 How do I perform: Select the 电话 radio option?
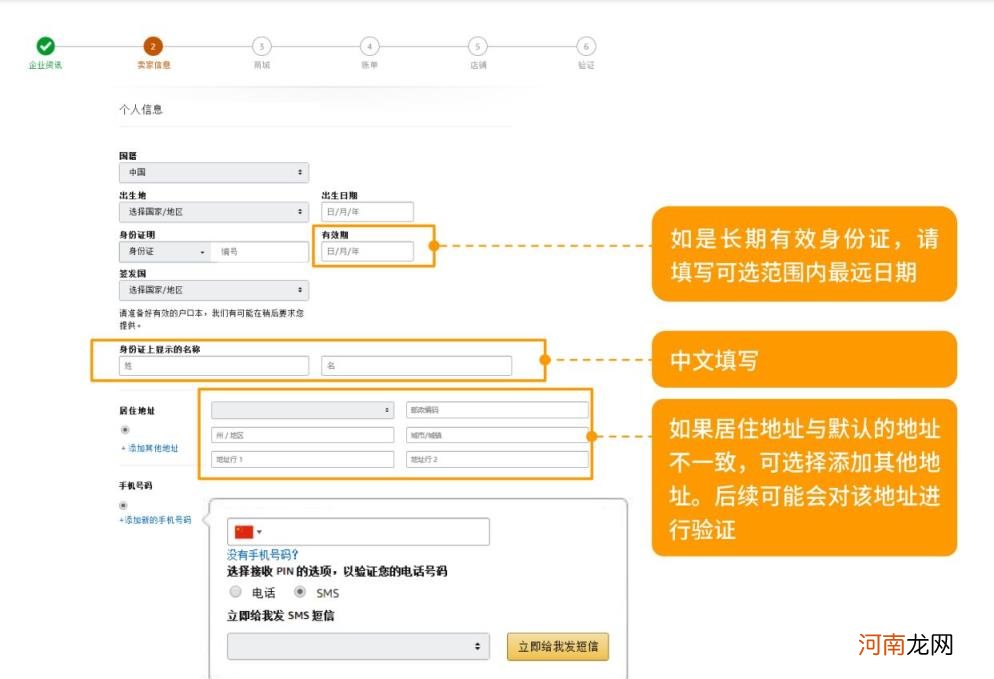point(234,592)
